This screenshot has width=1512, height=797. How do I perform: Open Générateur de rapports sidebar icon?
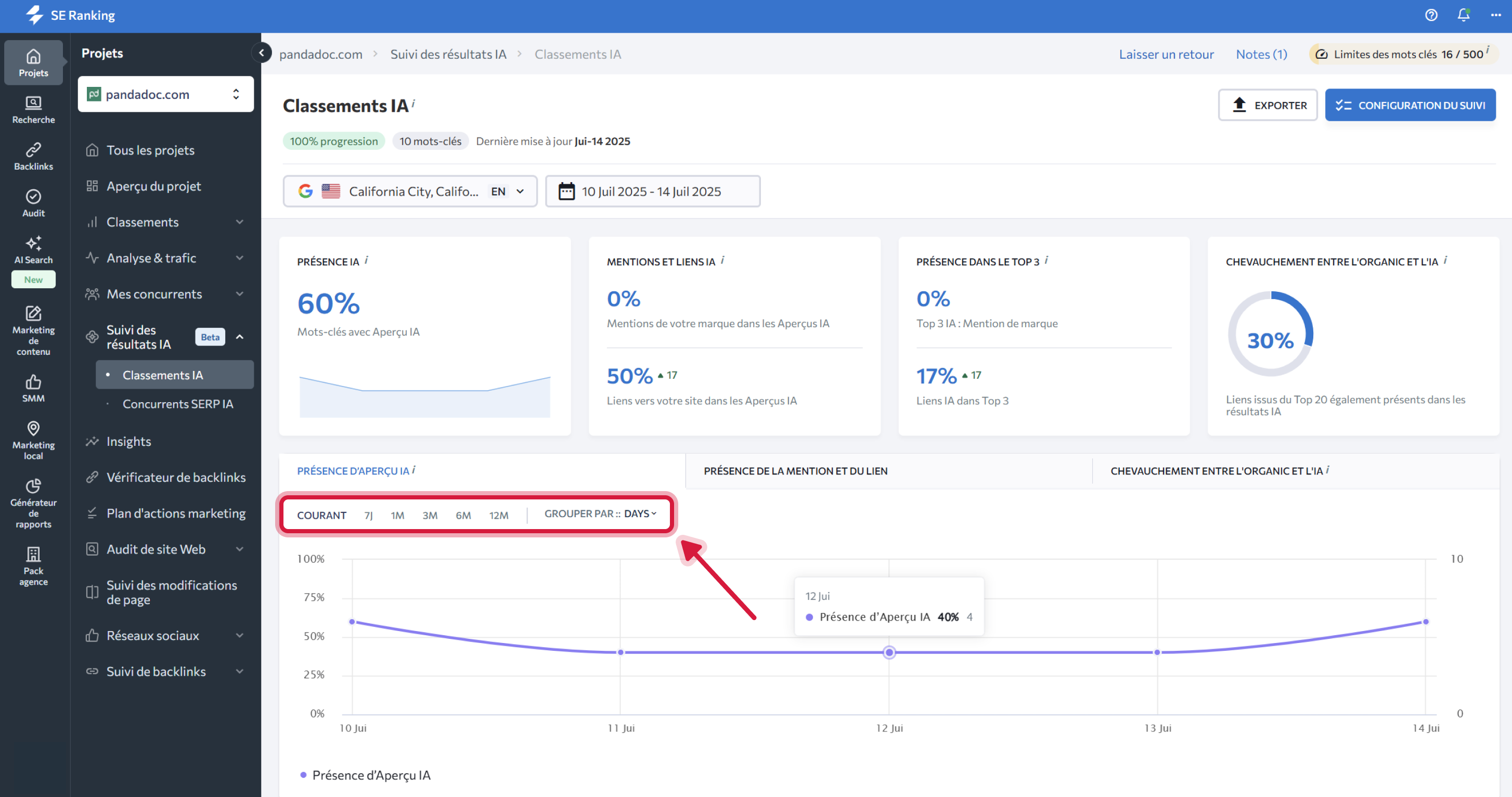tap(33, 504)
